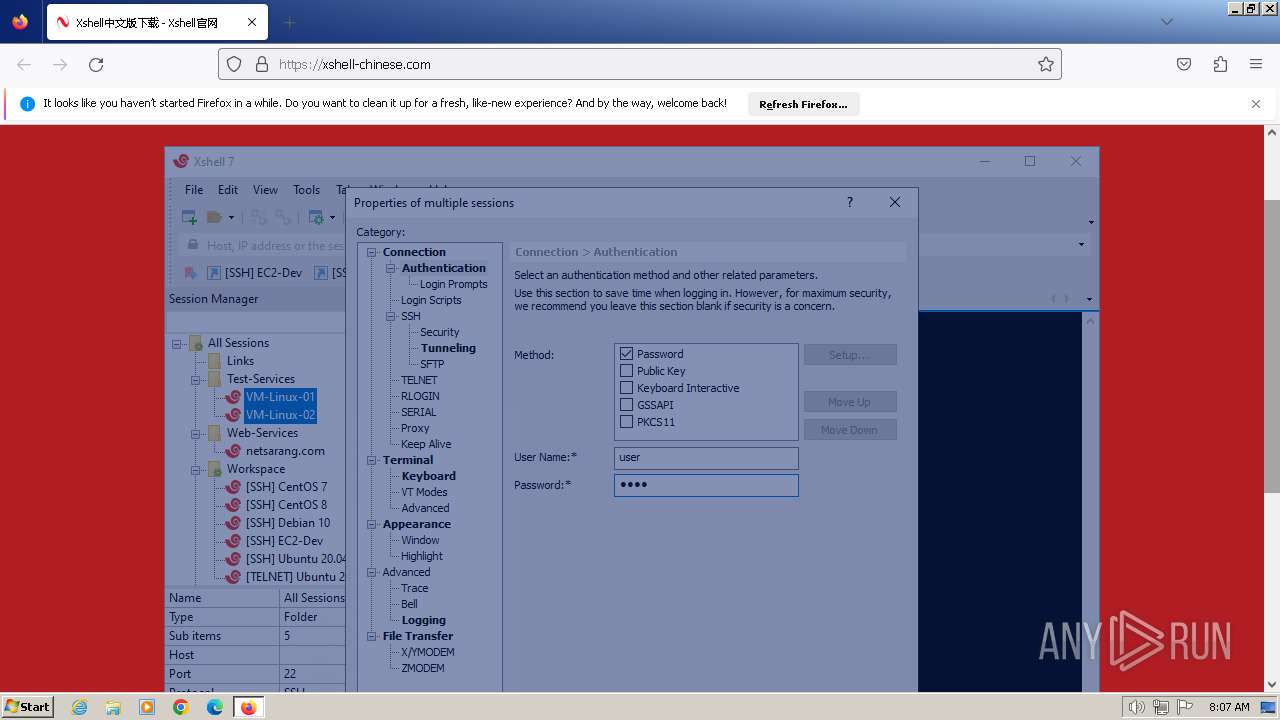Open the Save to Pocket icon
This screenshot has width=1280, height=720.
(1184, 64)
